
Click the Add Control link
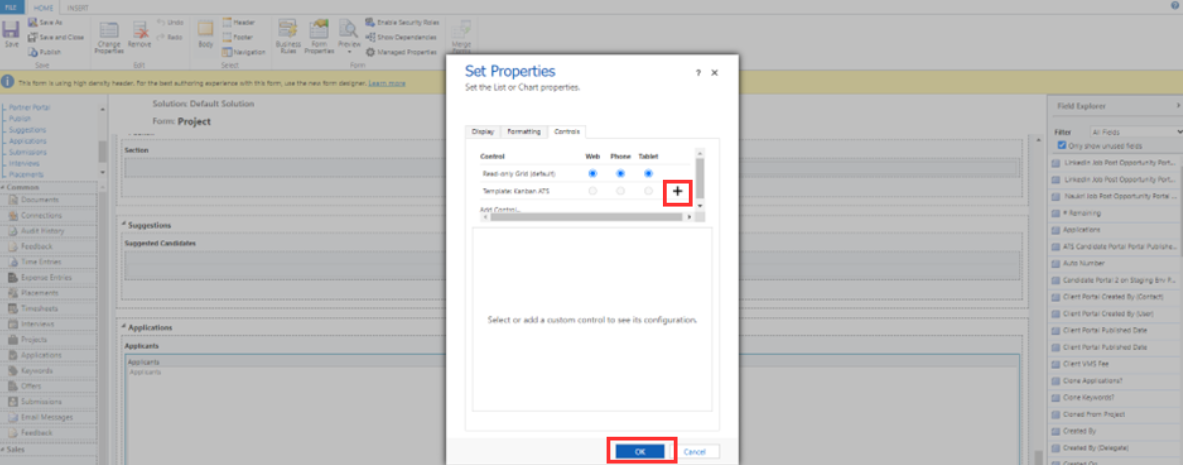pyautogui.click(x=500, y=209)
